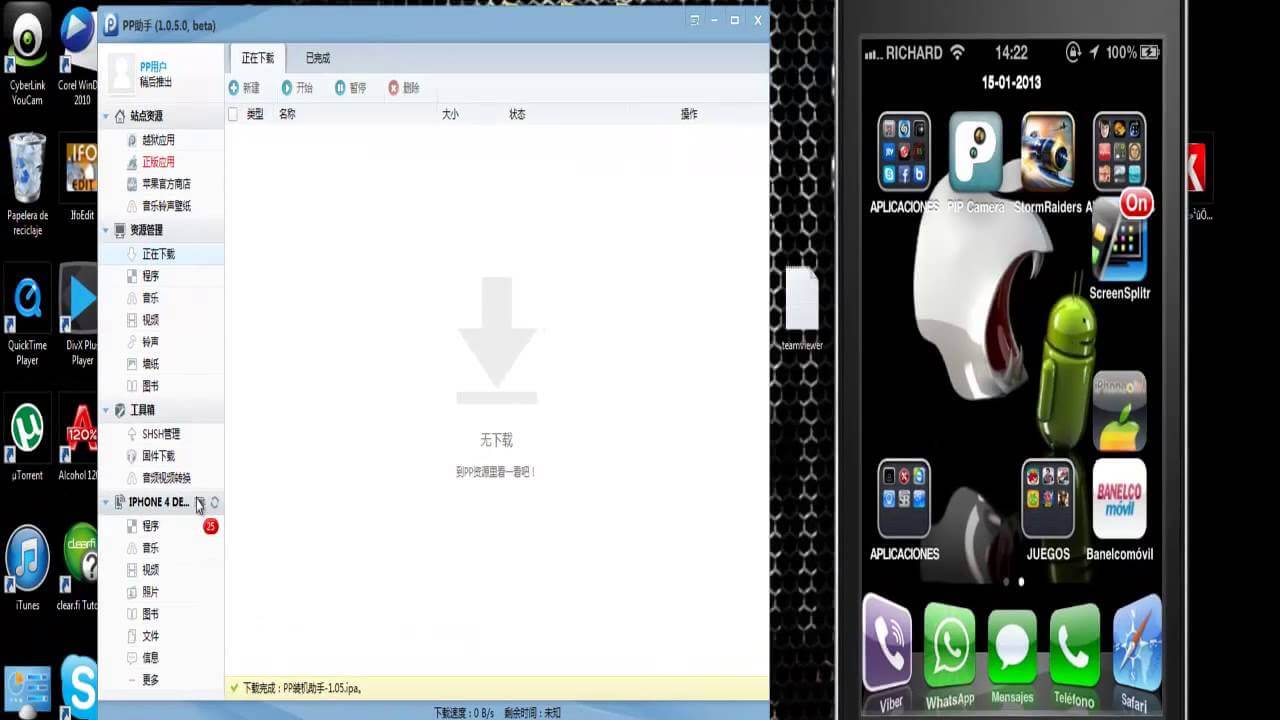Click the PP用户 account link

pos(153,66)
